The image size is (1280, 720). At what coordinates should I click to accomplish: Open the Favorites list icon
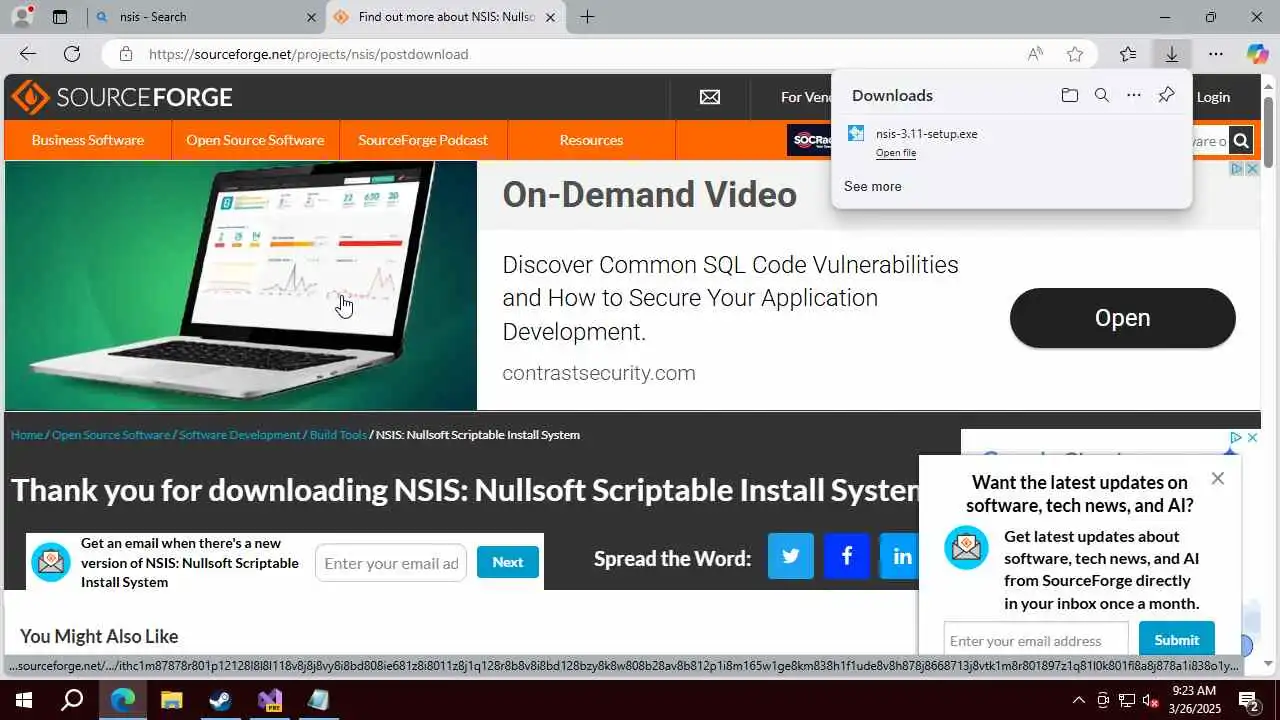click(1128, 54)
